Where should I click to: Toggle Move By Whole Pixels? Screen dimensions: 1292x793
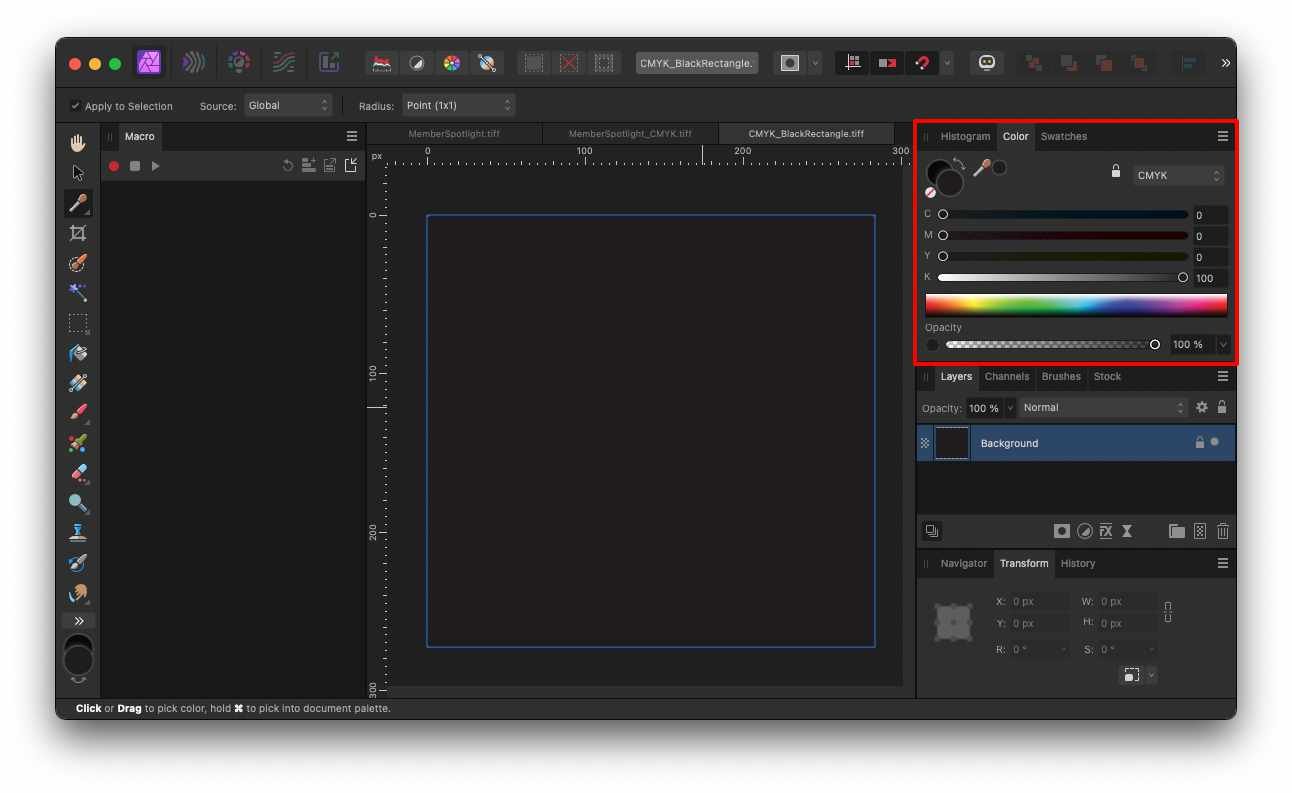tap(887, 63)
